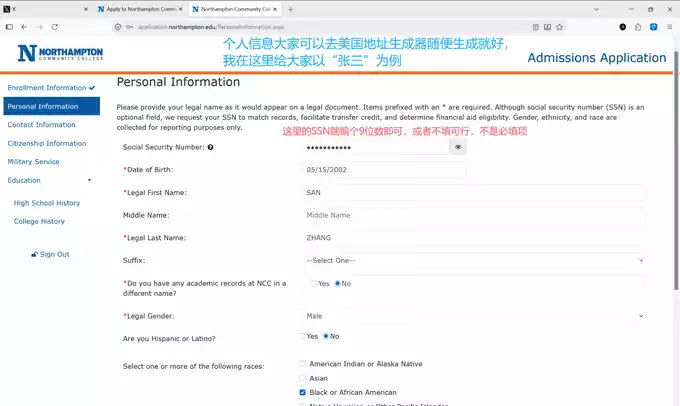This screenshot has width=680, height=406.
Task: Open reader view icon in address bar
Action: [536, 27]
